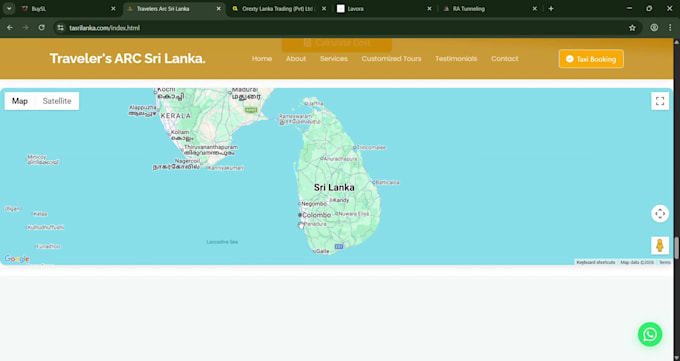Toggle the map fullscreen view
Image resolution: width=680 pixels, height=361 pixels.
pos(660,101)
